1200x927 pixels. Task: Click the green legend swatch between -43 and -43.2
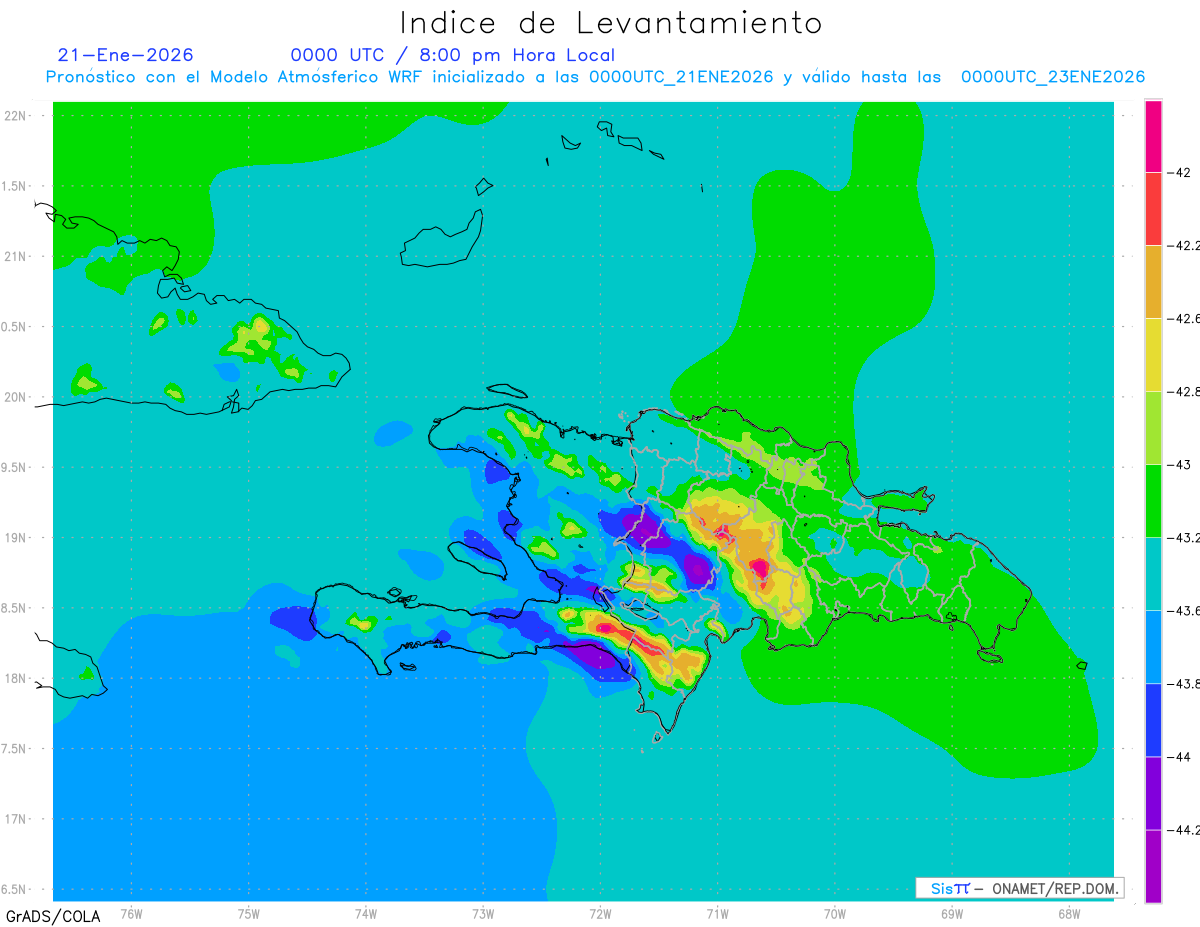1153,501
